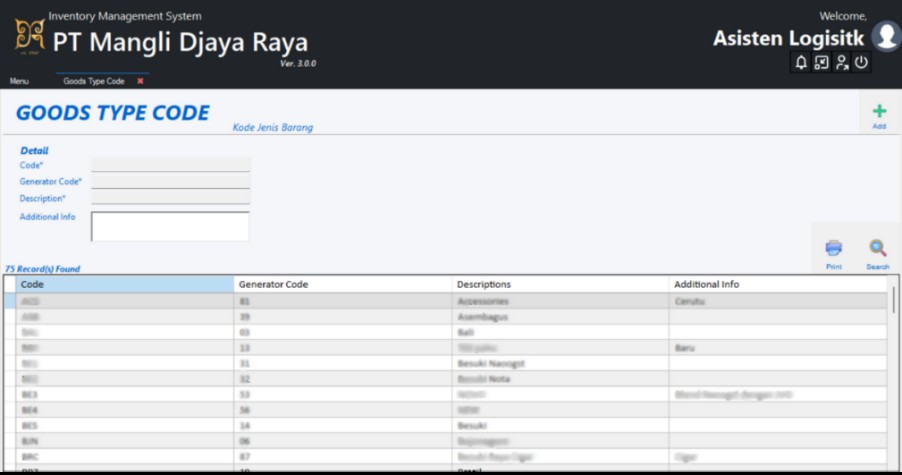
Task: Click the Generator Code input field
Action: tap(170, 181)
